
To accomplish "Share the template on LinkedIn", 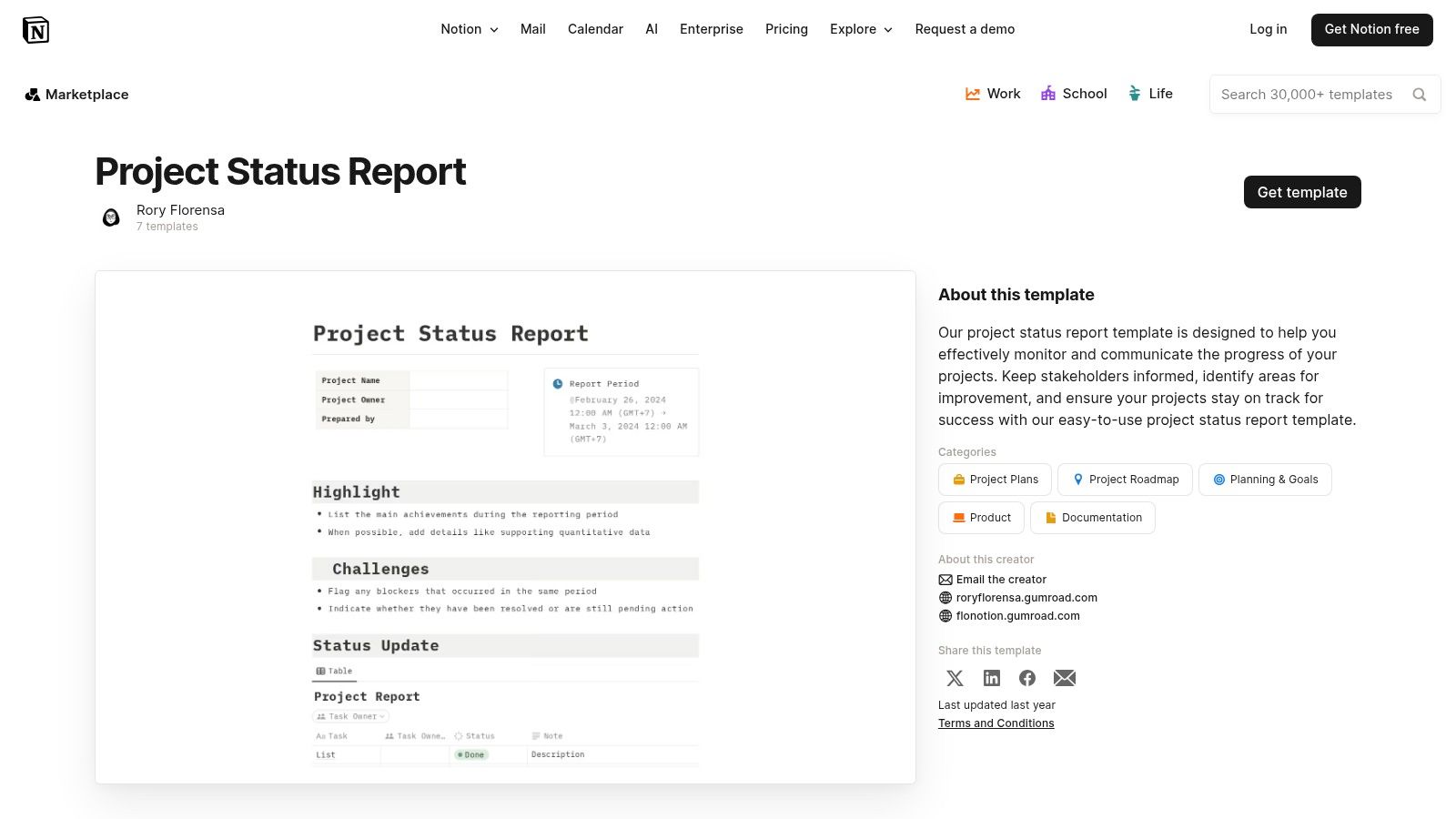I will click(991, 678).
